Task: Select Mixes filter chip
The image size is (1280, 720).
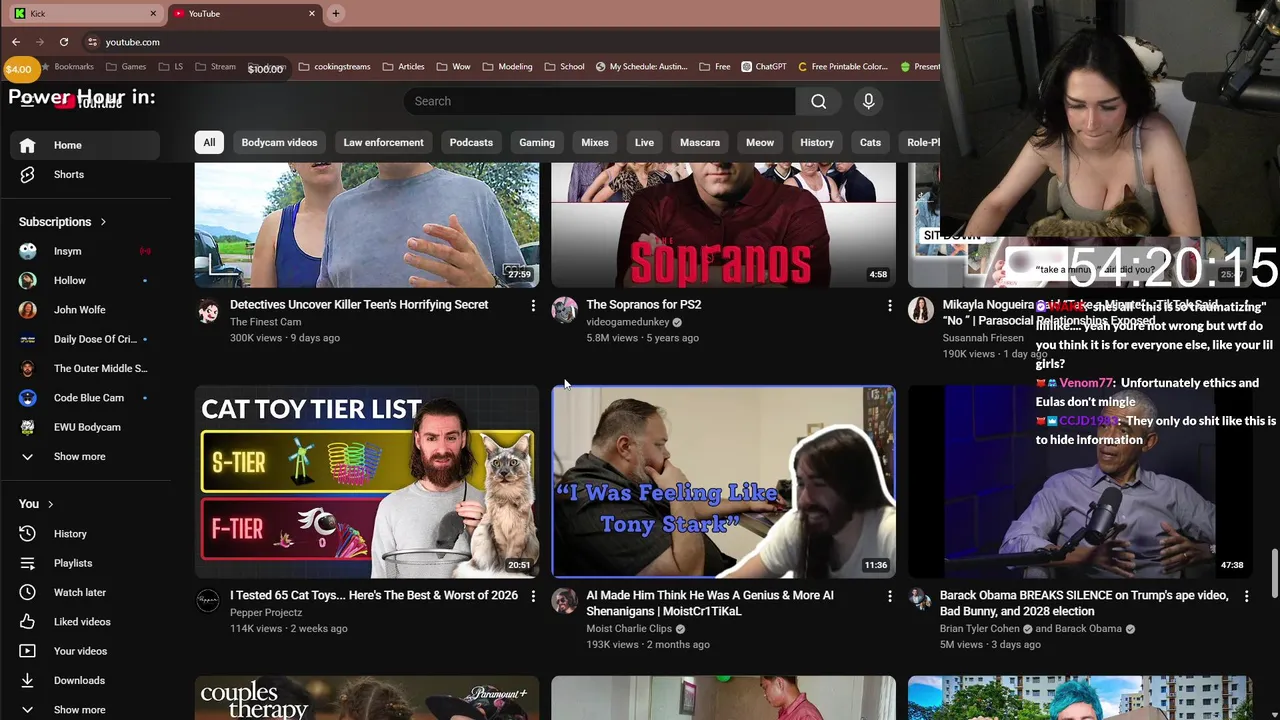Action: [595, 142]
